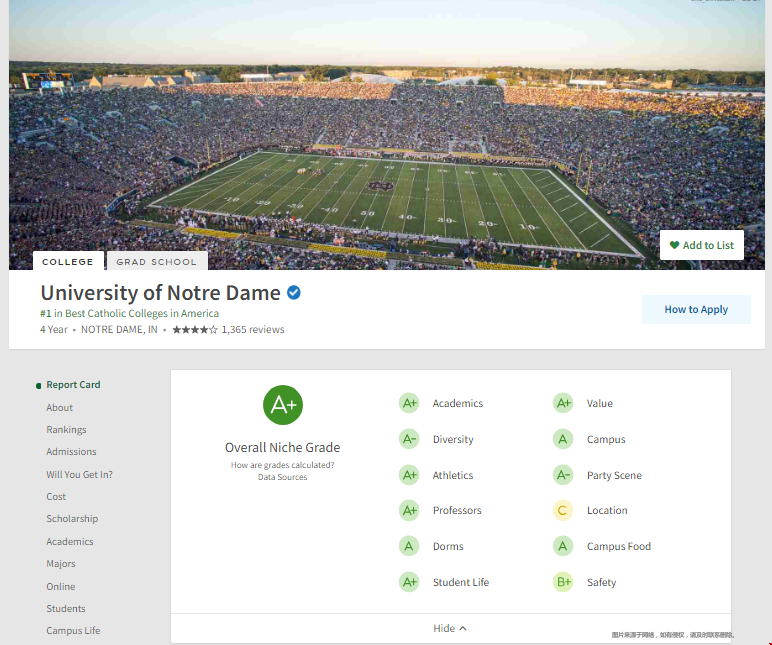Open #1 in Best Catholic Colleges link
This screenshot has height=645, width=772.
point(129,313)
